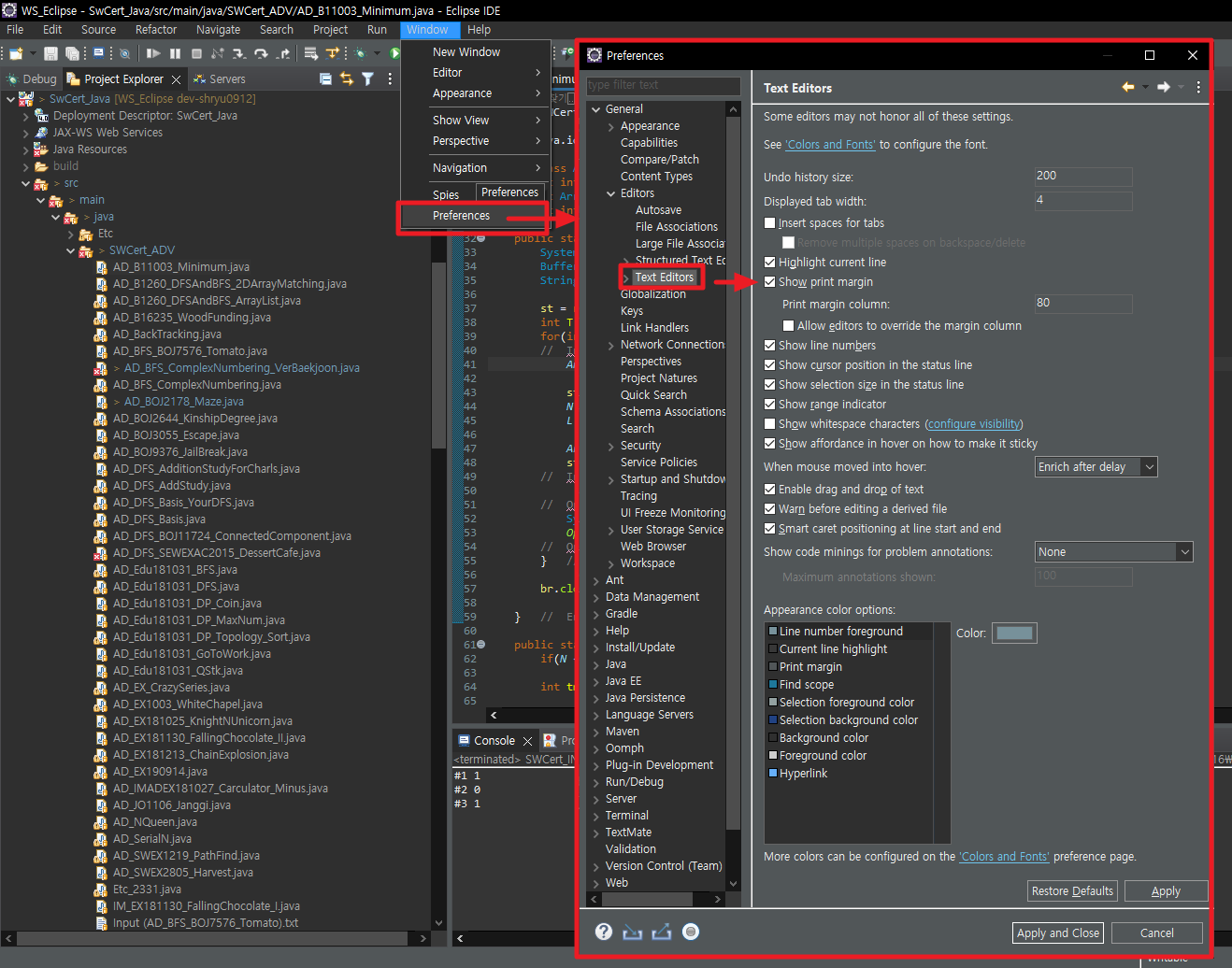Open Project Explorer view menu dots
Screen dimensions: 1232x968
(390, 79)
